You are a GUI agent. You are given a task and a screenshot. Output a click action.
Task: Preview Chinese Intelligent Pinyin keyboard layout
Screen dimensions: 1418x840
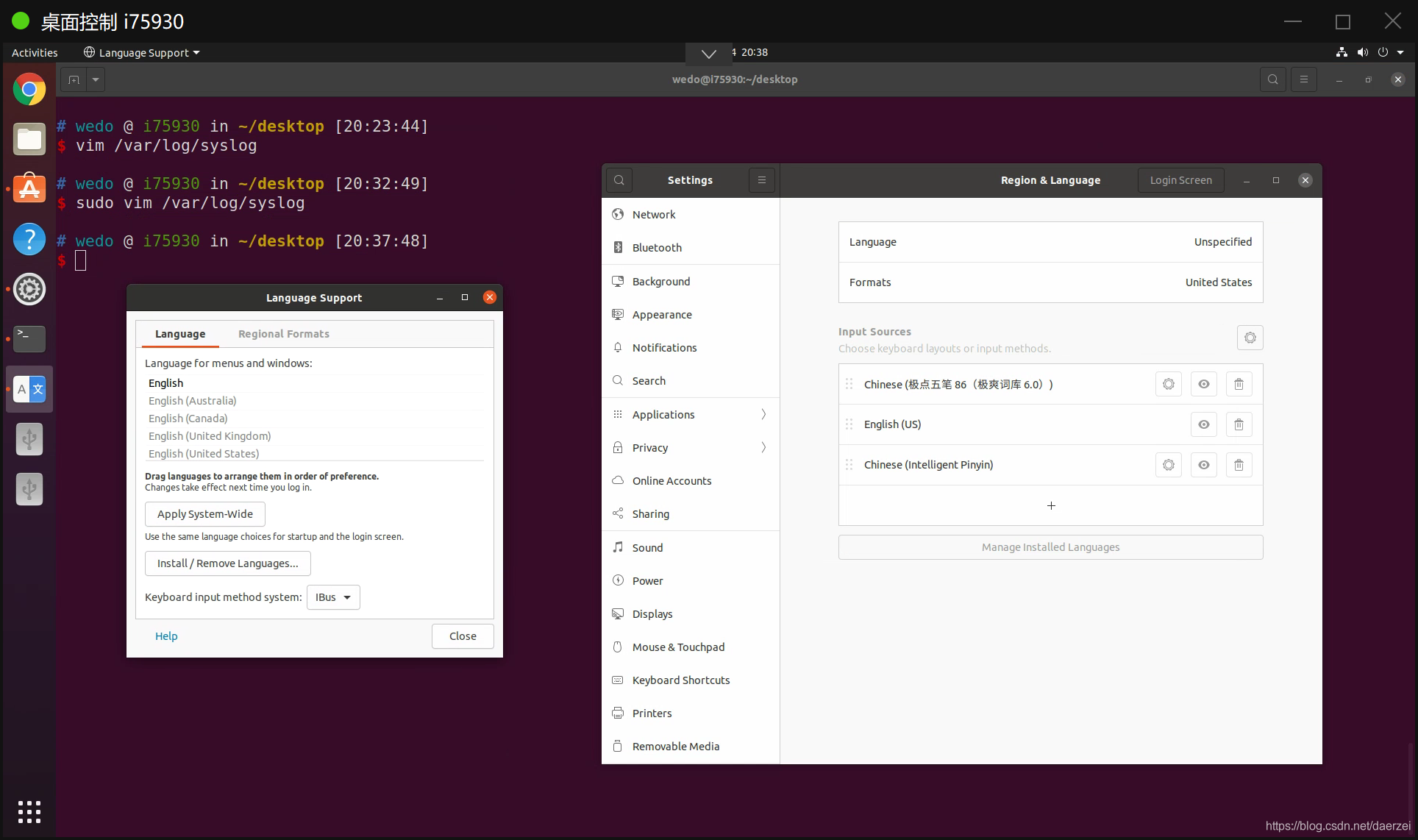pos(1203,465)
